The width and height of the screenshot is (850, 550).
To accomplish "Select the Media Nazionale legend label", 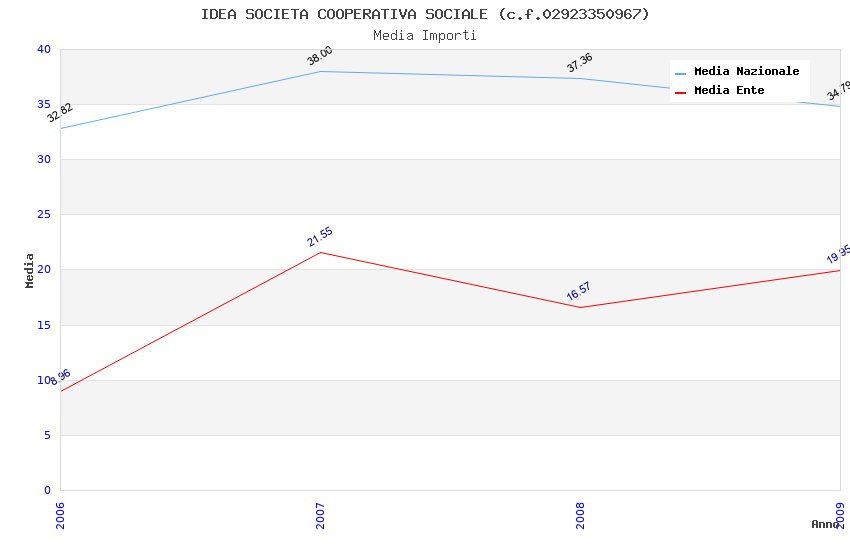I will [x=746, y=72].
